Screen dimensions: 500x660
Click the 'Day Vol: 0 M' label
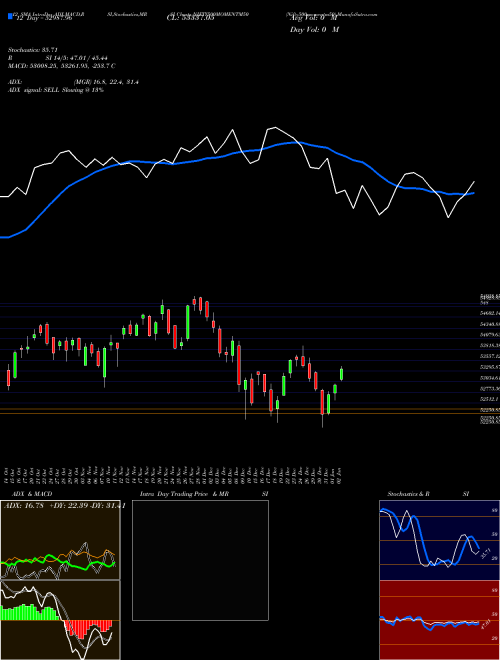314,30
